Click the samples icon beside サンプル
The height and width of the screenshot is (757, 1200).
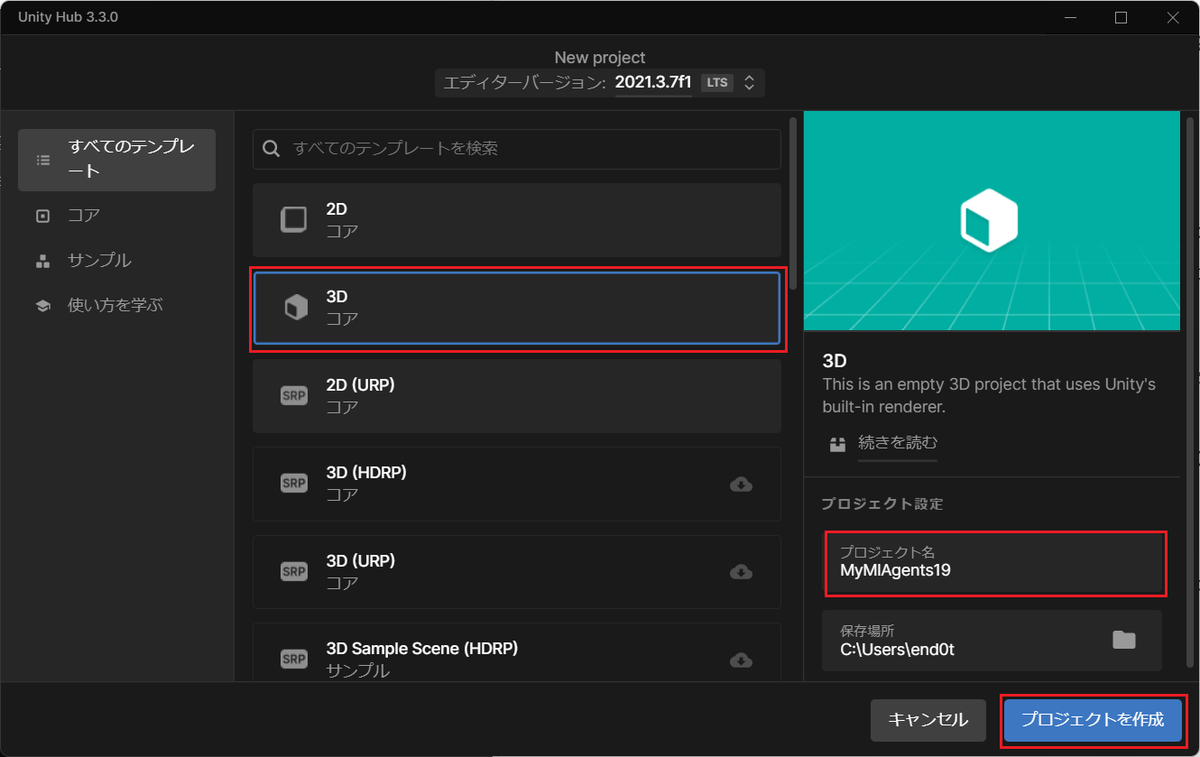43,261
